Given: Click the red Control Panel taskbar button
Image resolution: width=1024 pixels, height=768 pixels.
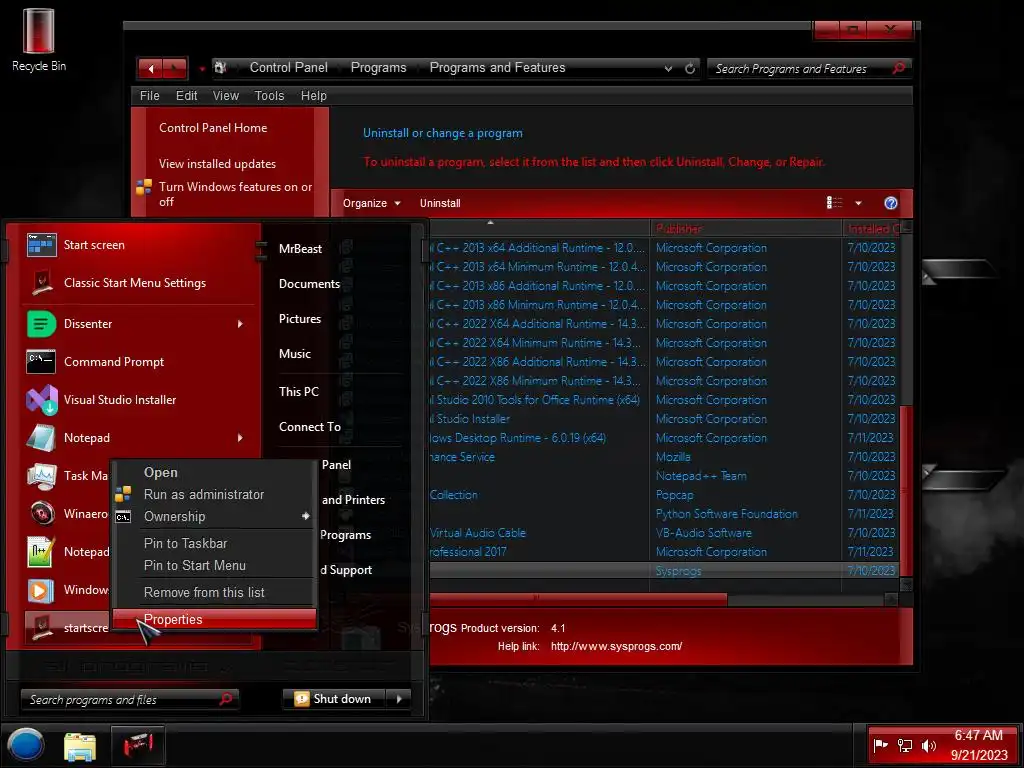Looking at the screenshot, I should point(137,744).
